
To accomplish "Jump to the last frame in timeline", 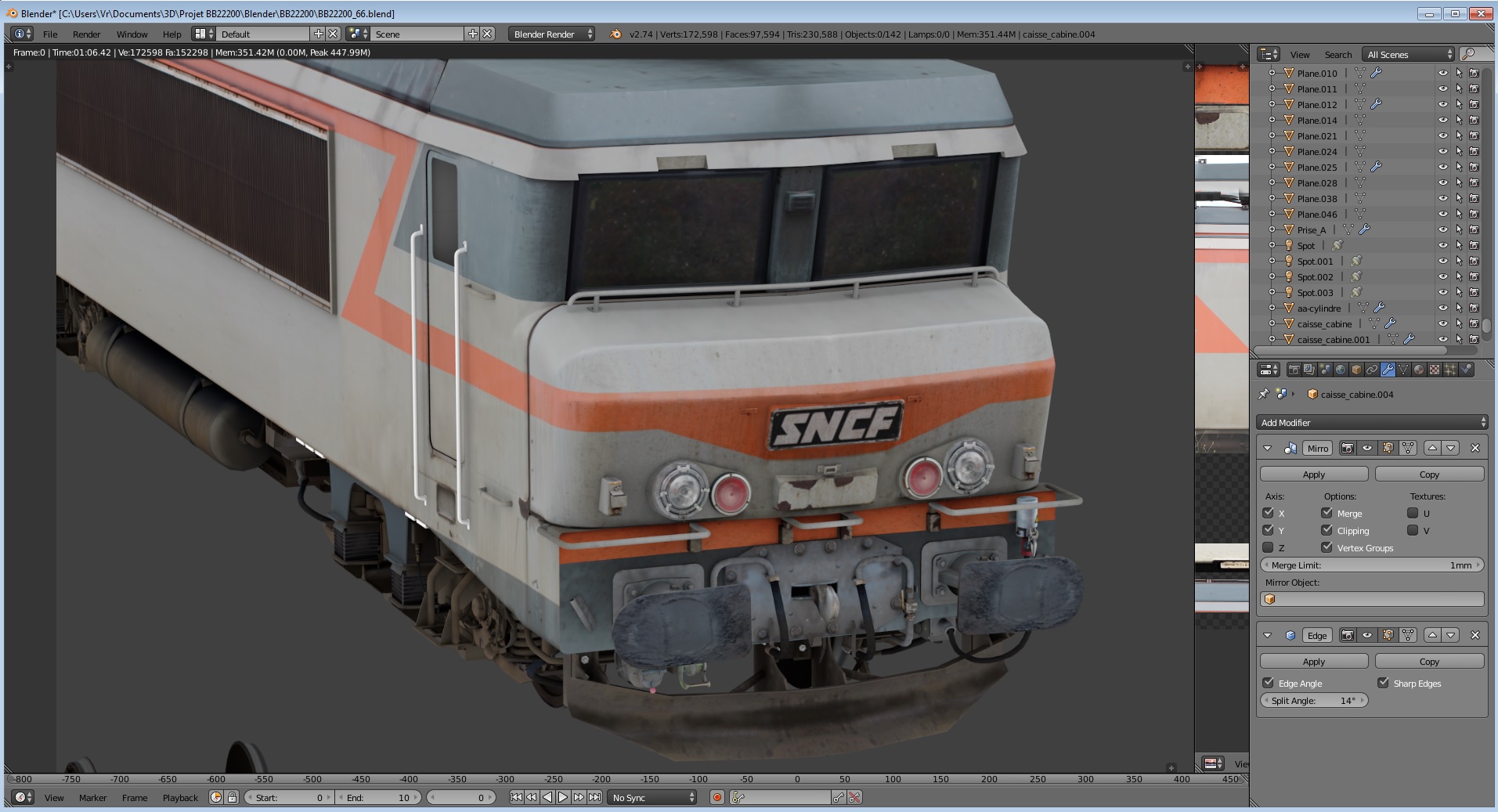I will coord(595,797).
